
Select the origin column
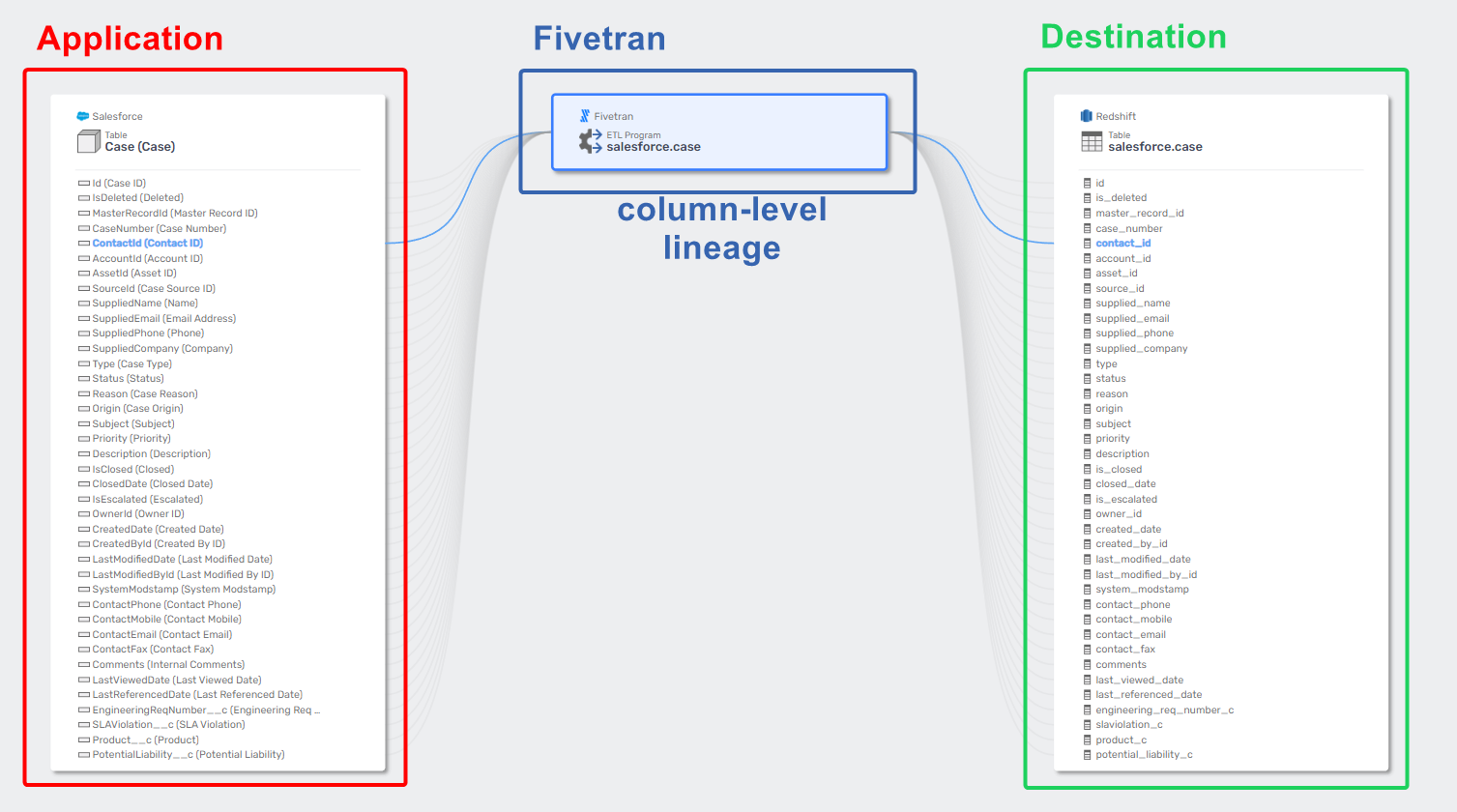(x=1109, y=409)
